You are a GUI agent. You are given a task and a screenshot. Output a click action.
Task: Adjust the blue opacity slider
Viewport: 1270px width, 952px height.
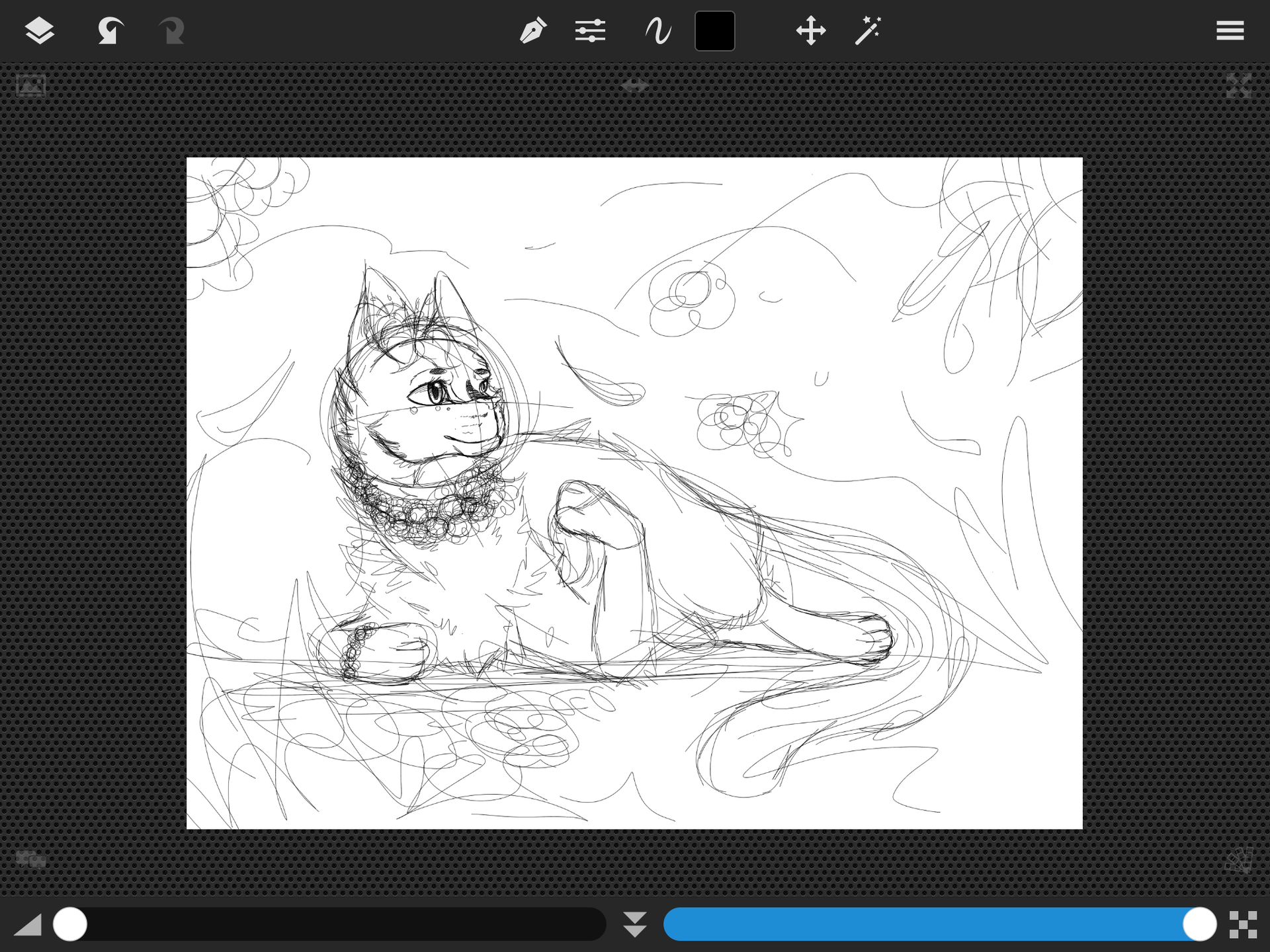point(940,924)
